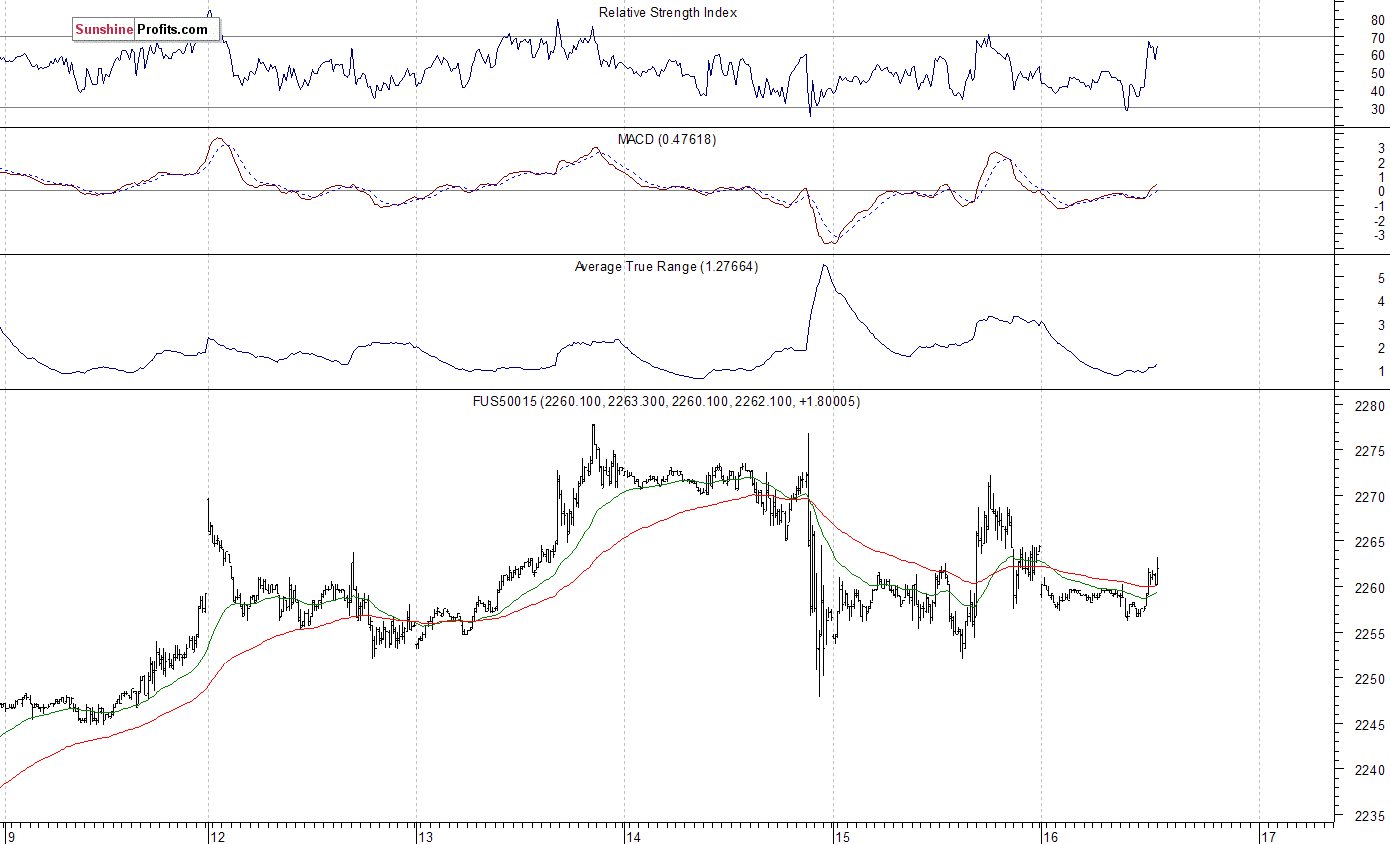1390x844 pixels.
Task: Click the price spike low near 2248
Action: point(820,694)
